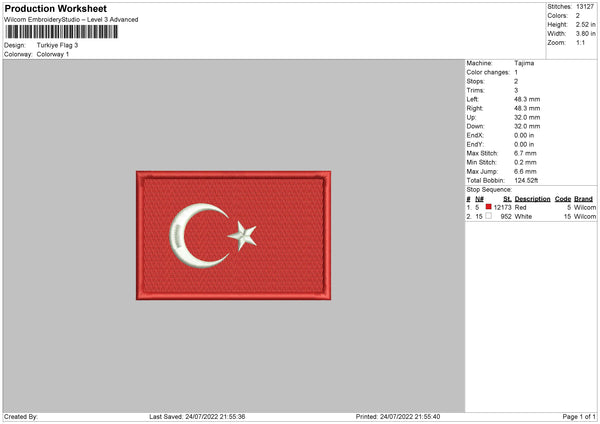Click the 'Brand' column header
This screenshot has width=600, height=424.
click(584, 199)
